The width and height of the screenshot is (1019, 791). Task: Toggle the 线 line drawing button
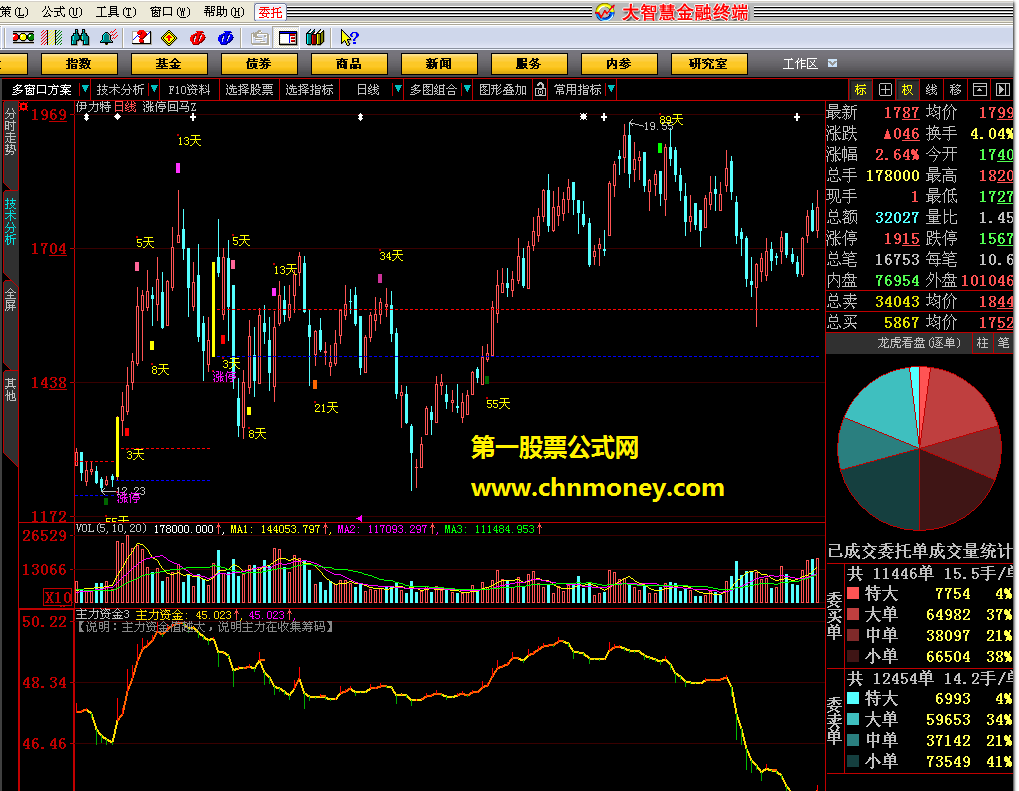931,90
